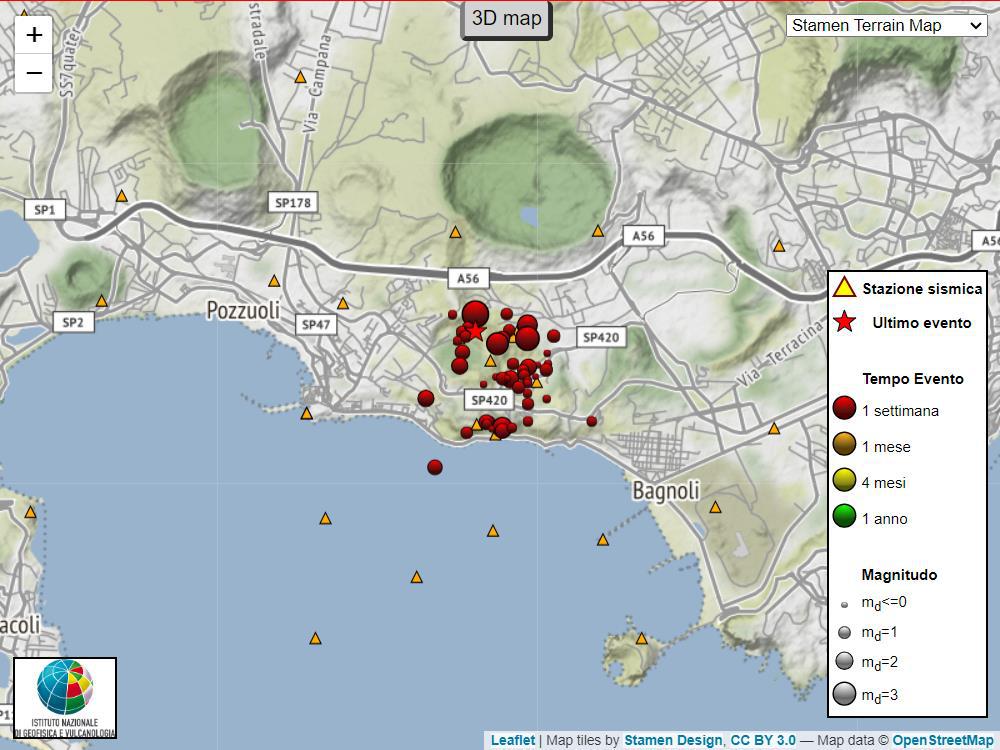This screenshot has width=1000, height=750.
Task: Zoom in on the map
Action: pyautogui.click(x=34, y=35)
